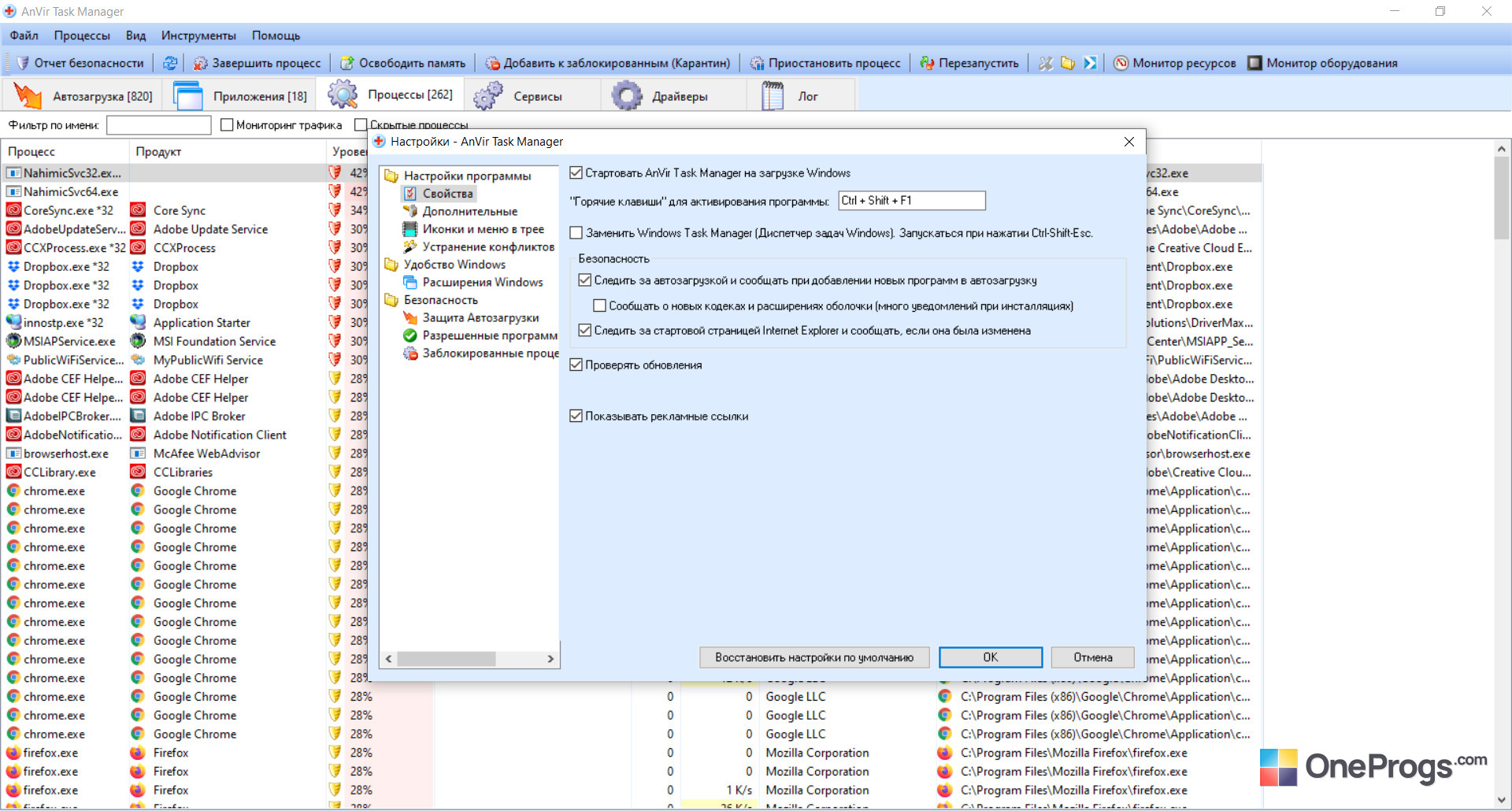This screenshot has height=811, width=1512.
Task: Open the Вид menu
Action: (x=135, y=35)
